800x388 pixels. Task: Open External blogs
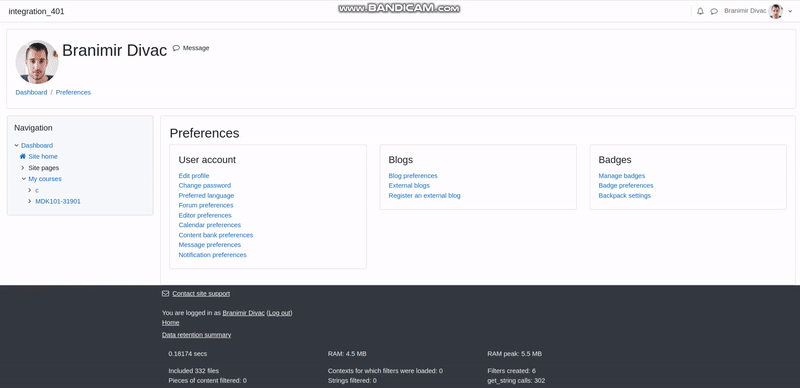(x=409, y=185)
